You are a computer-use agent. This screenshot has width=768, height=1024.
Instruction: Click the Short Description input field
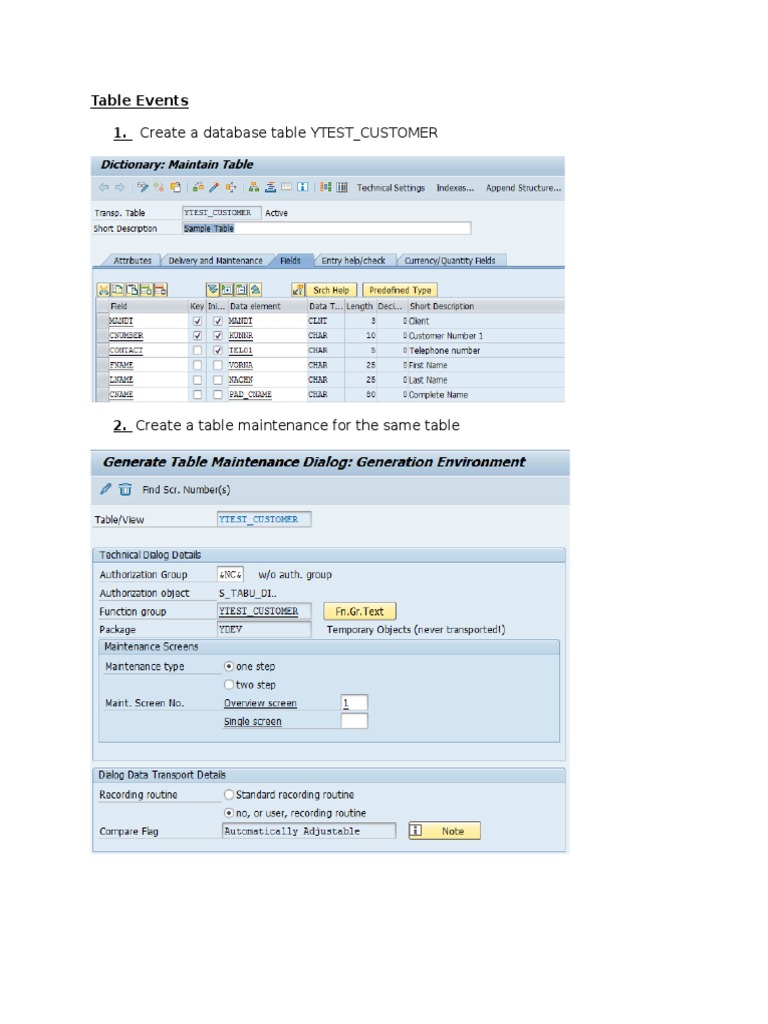coord(327,228)
